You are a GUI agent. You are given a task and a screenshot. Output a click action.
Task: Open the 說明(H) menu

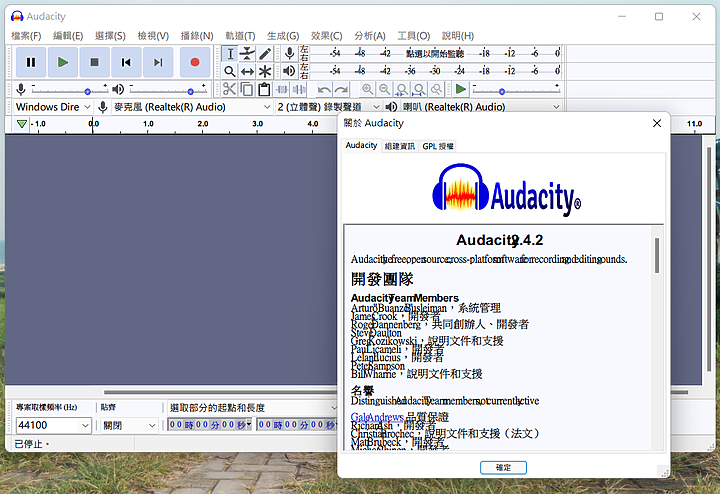click(x=458, y=35)
